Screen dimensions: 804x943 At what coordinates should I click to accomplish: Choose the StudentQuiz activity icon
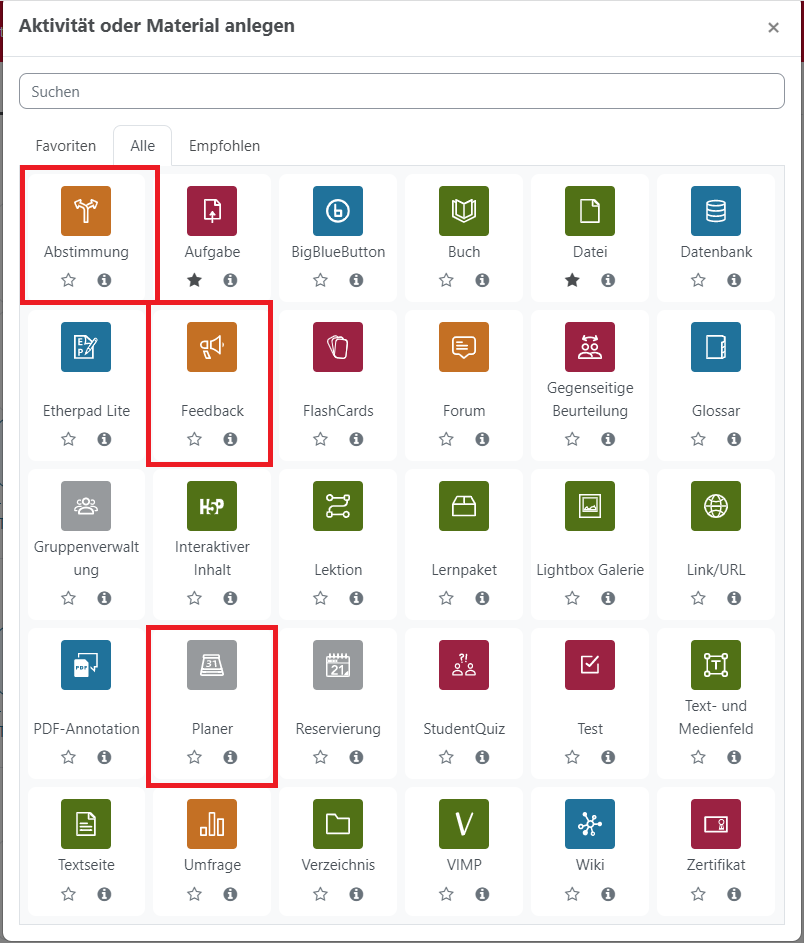[464, 665]
